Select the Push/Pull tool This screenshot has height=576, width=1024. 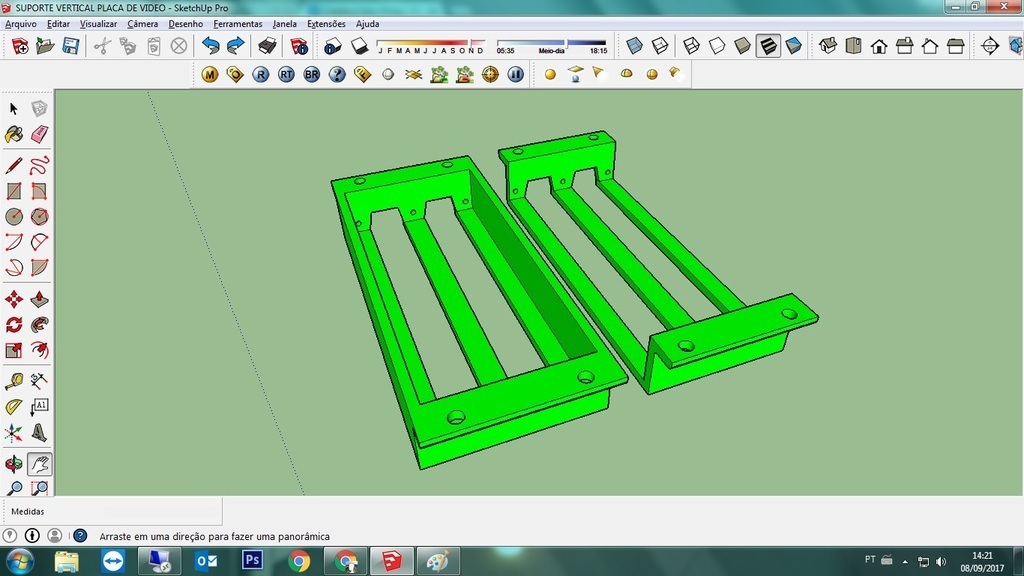pyautogui.click(x=38, y=297)
